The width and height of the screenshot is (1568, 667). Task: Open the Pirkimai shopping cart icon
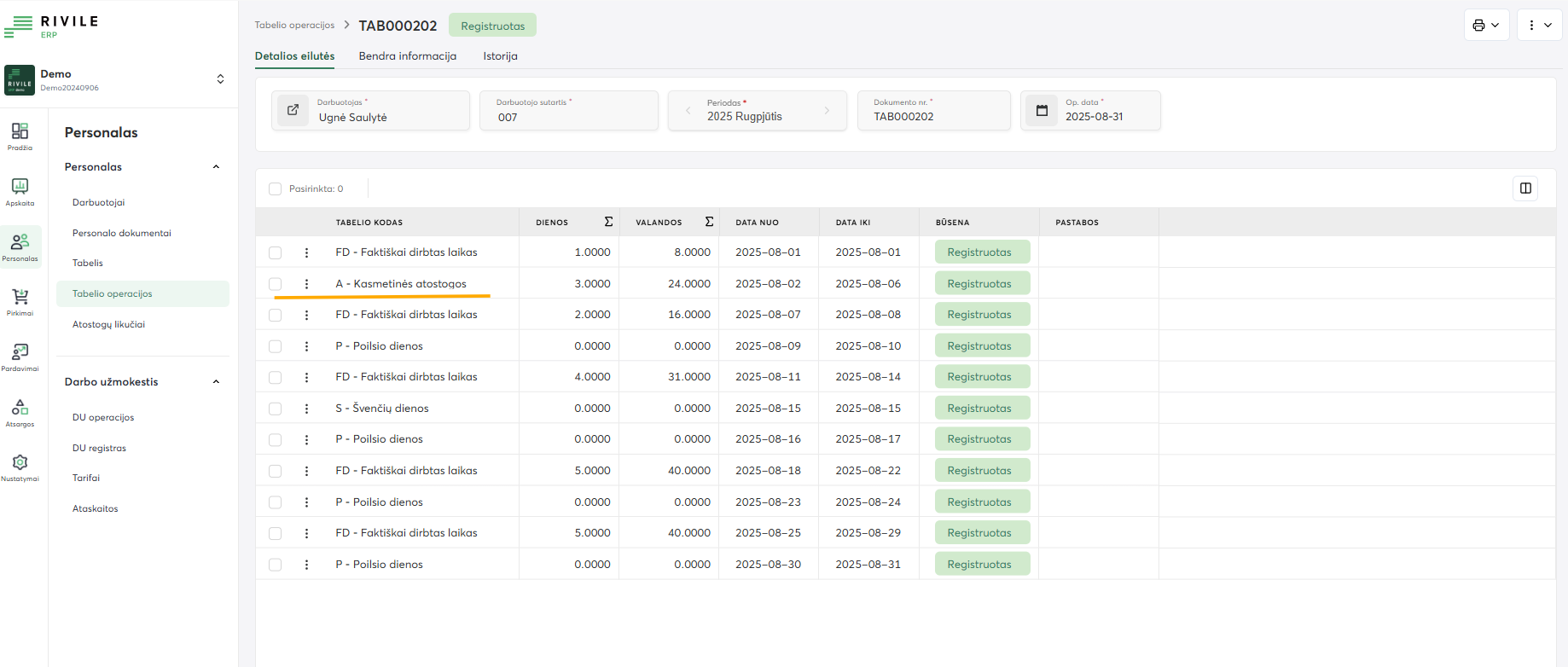20,299
